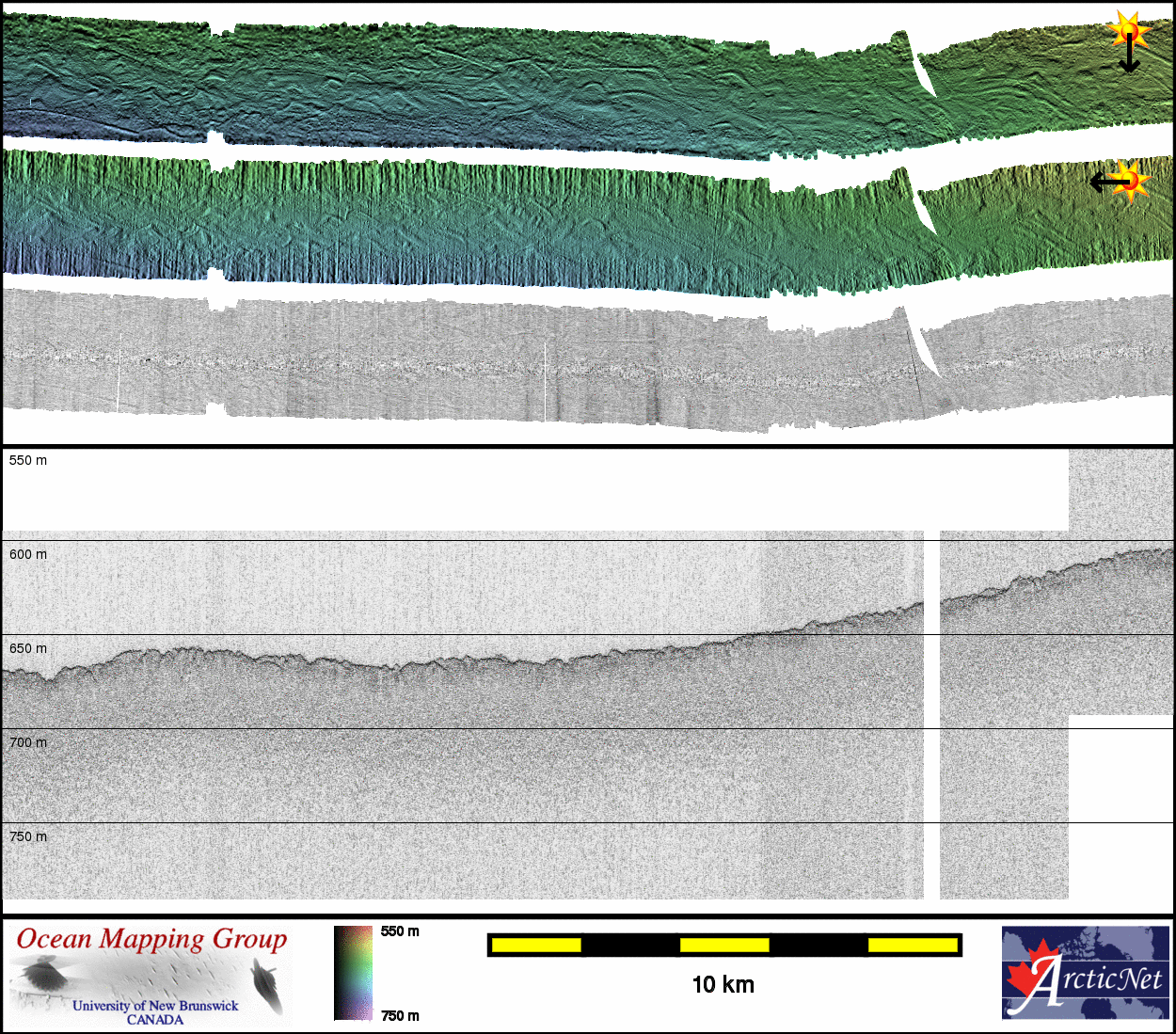Click the black left-pointing illumination arrow

click(1104, 181)
